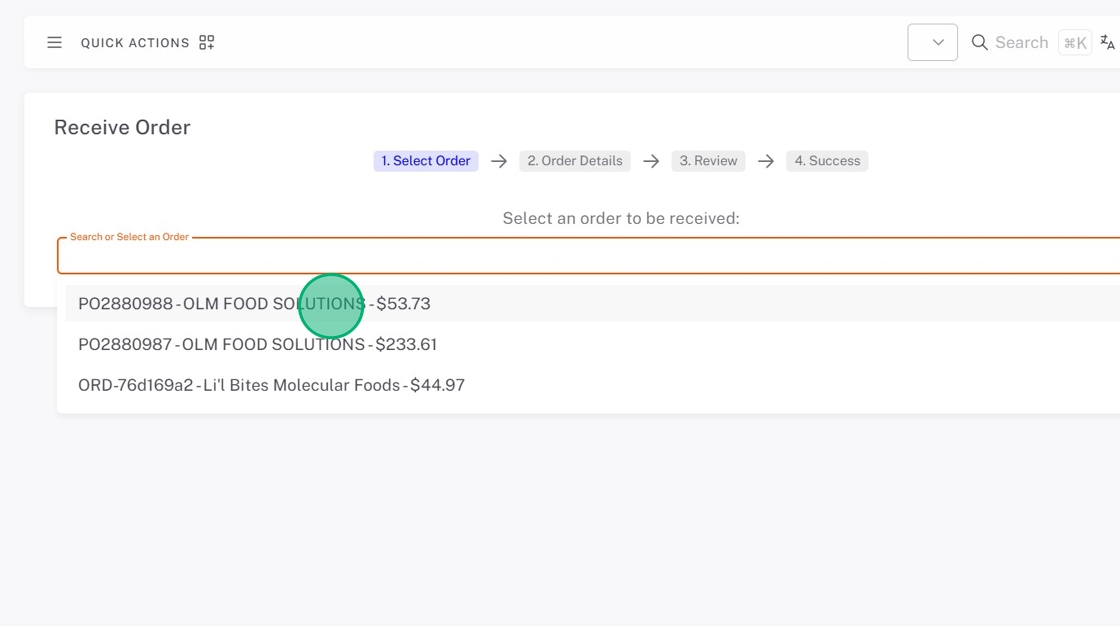Click the Quick Actions grid-plus icon

tap(207, 43)
